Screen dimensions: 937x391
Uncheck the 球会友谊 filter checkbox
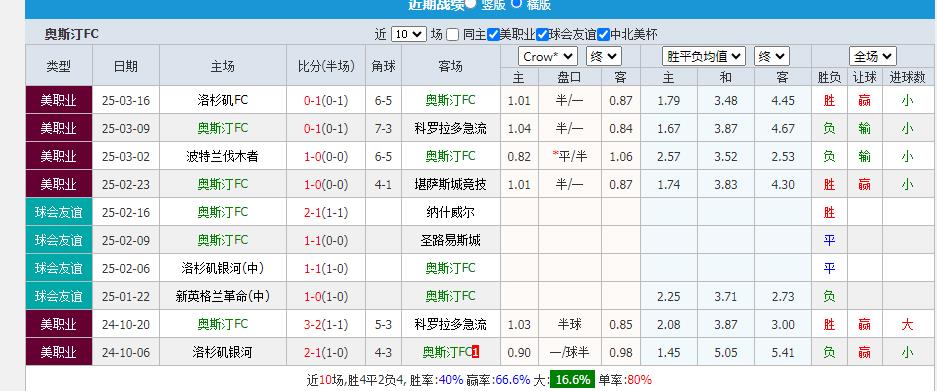click(543, 35)
